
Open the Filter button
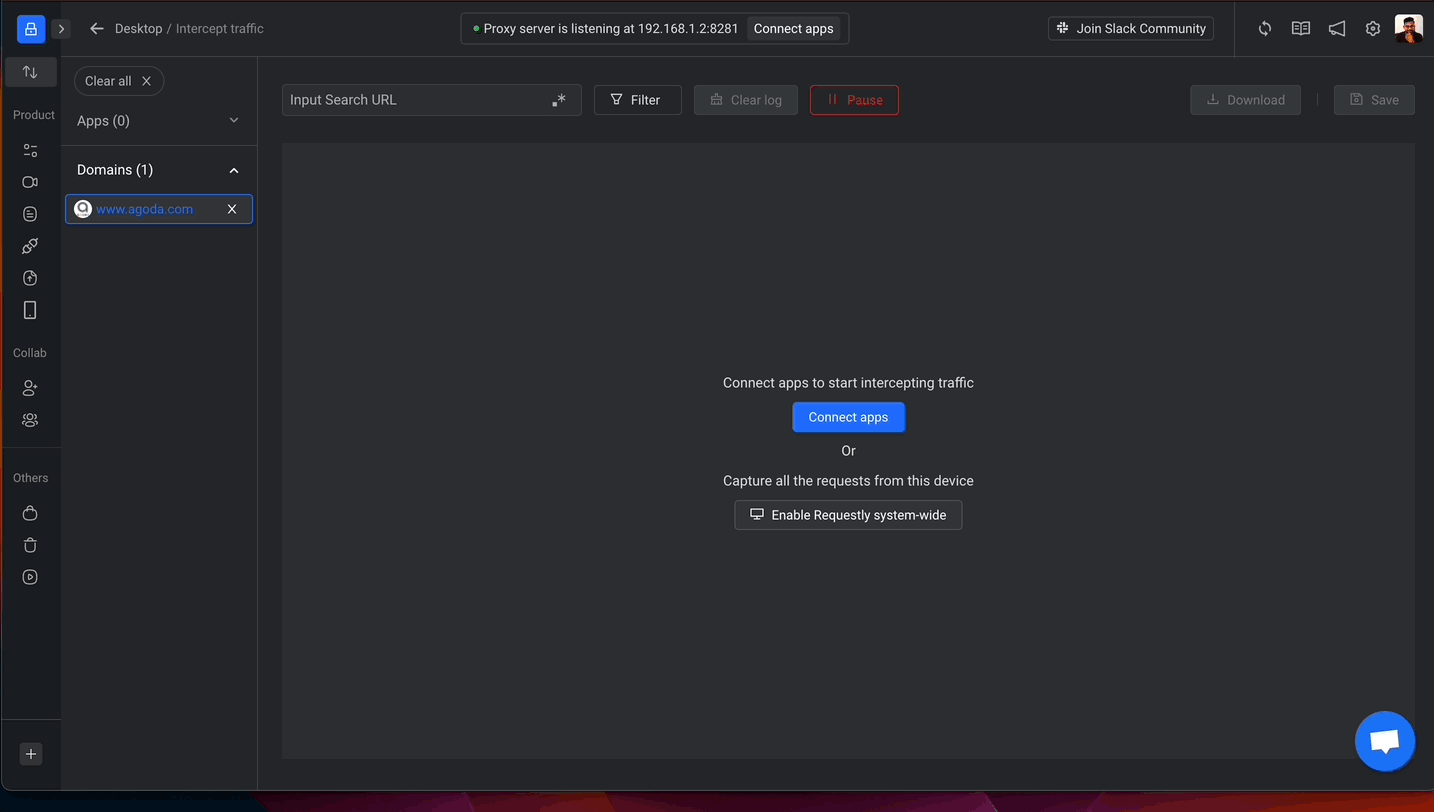(638, 100)
